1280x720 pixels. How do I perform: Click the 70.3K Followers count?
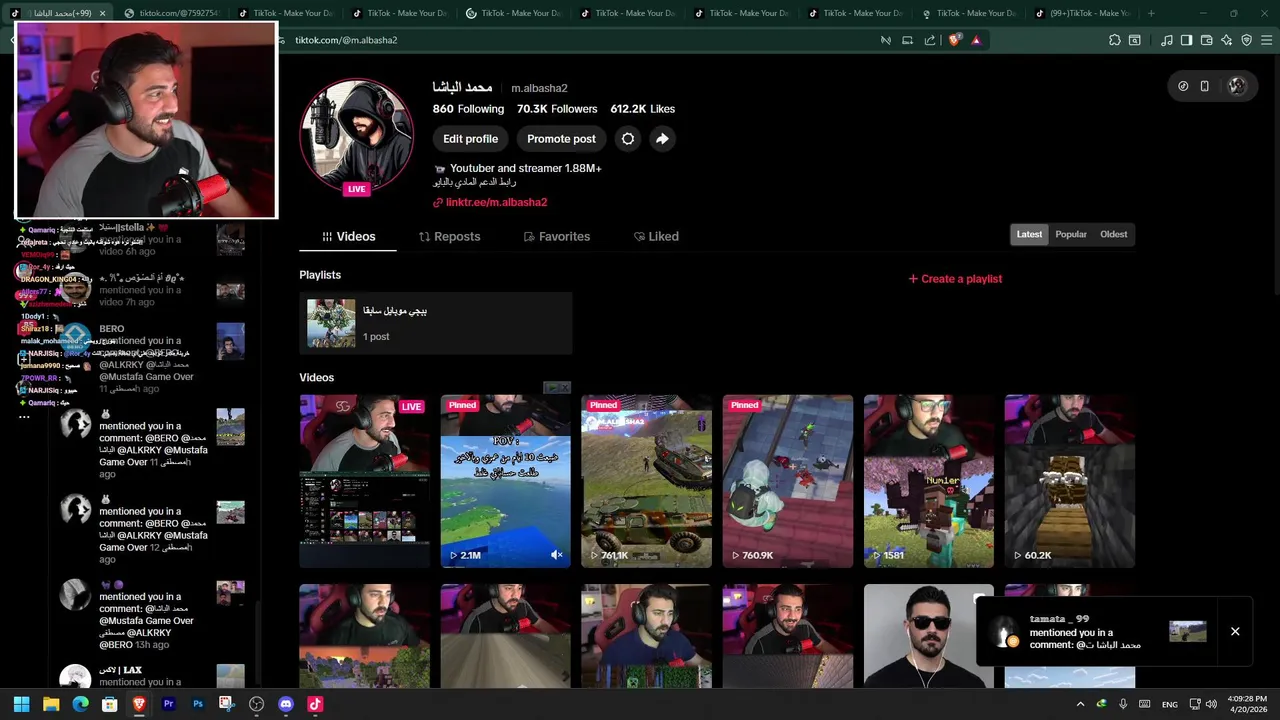point(557,109)
